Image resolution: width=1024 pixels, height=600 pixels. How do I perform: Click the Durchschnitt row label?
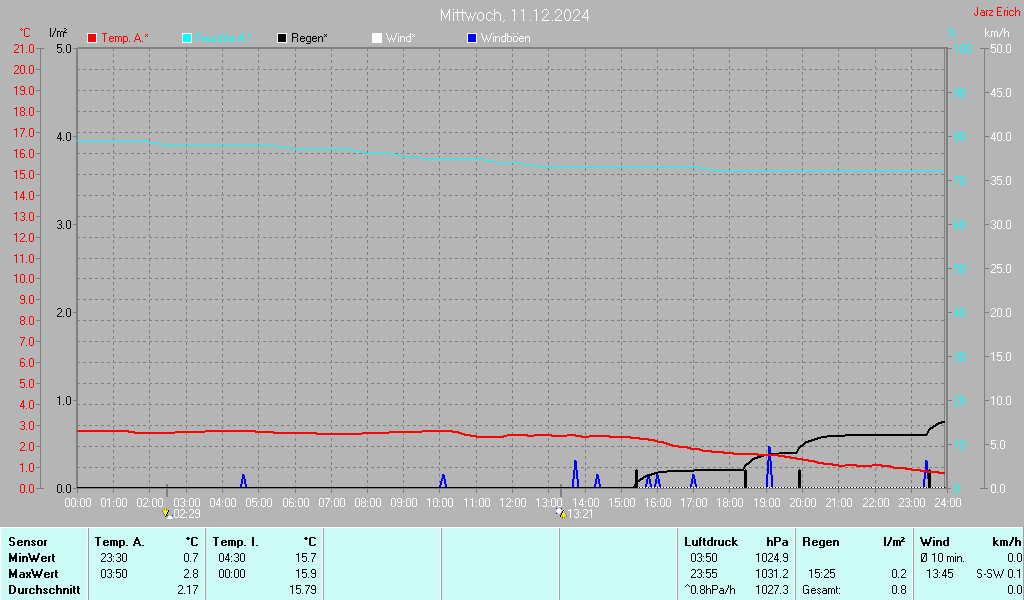(x=44, y=590)
